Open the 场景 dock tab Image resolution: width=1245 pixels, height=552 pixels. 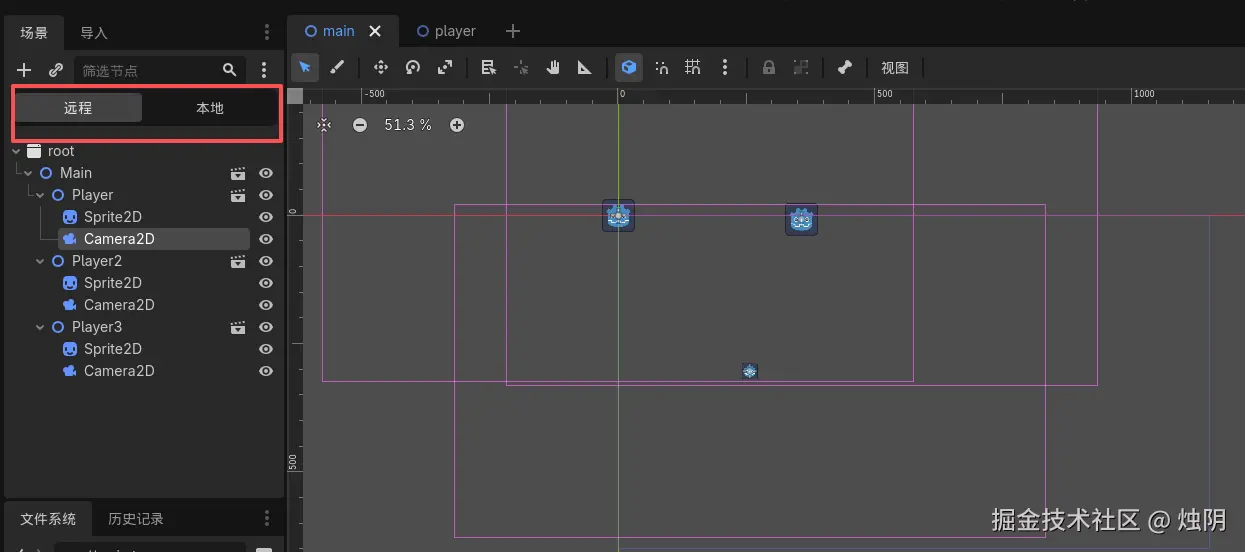34,32
